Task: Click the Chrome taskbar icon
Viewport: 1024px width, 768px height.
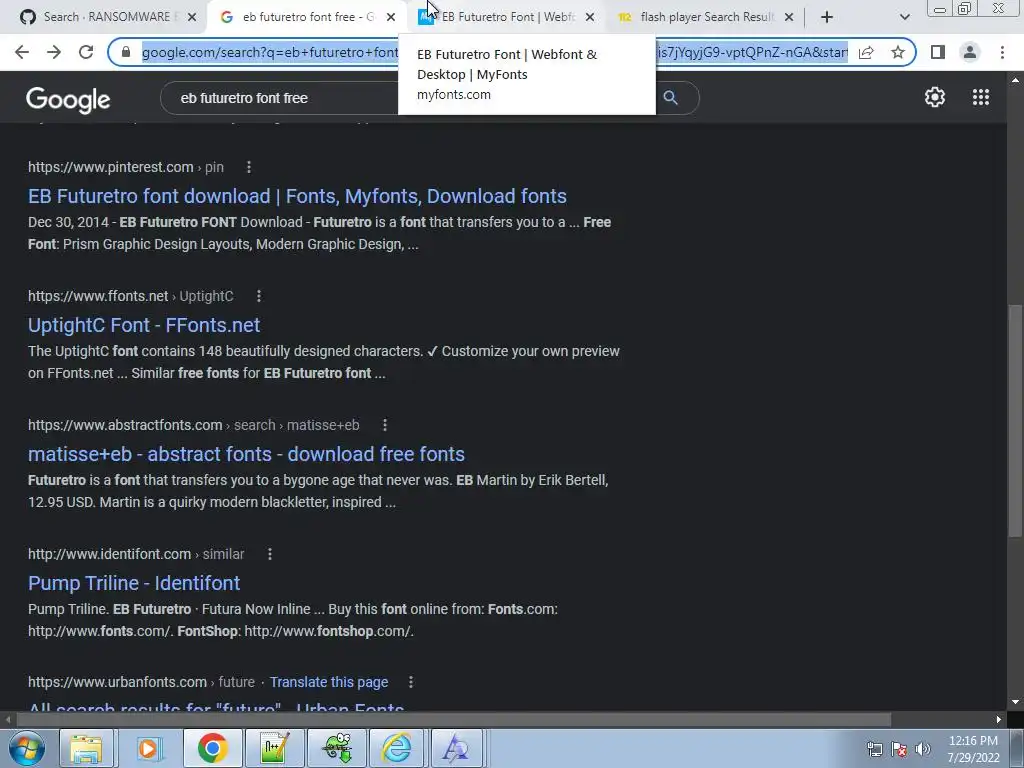Action: (x=212, y=748)
